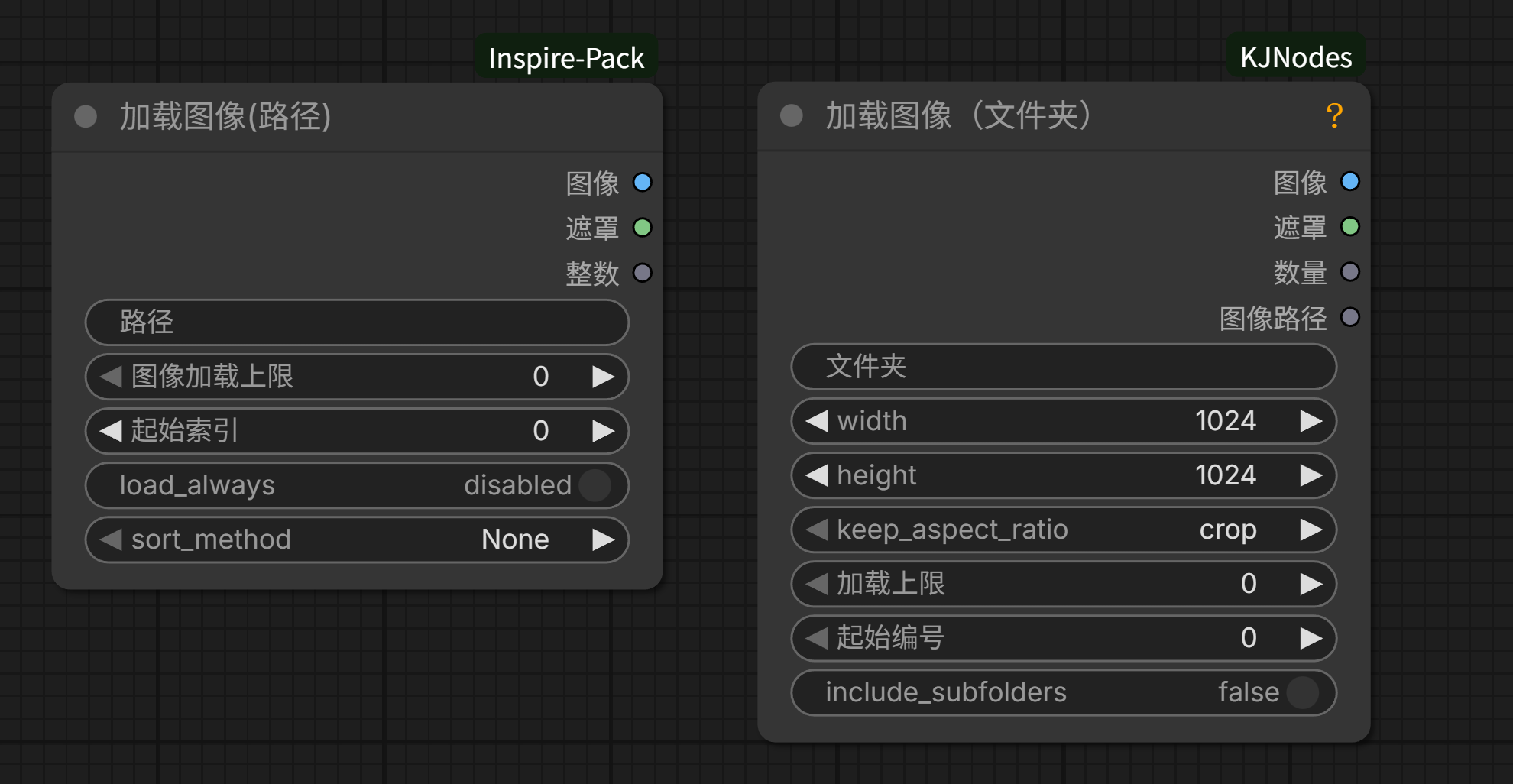
Task: Collapse the 加载图像（文件夹）node via its title dot
Action: 792,116
